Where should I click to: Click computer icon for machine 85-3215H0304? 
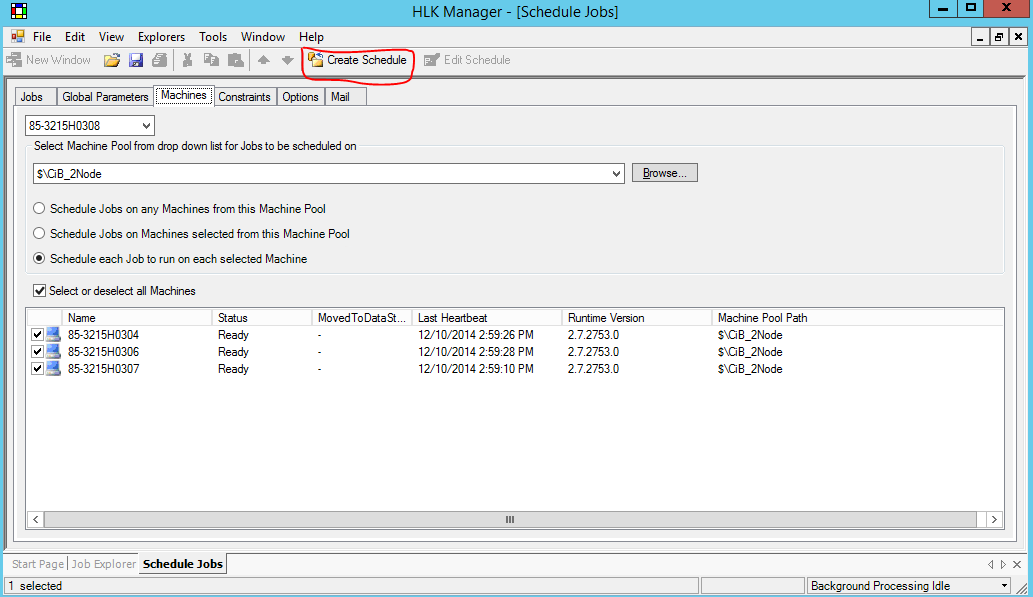tap(53, 335)
